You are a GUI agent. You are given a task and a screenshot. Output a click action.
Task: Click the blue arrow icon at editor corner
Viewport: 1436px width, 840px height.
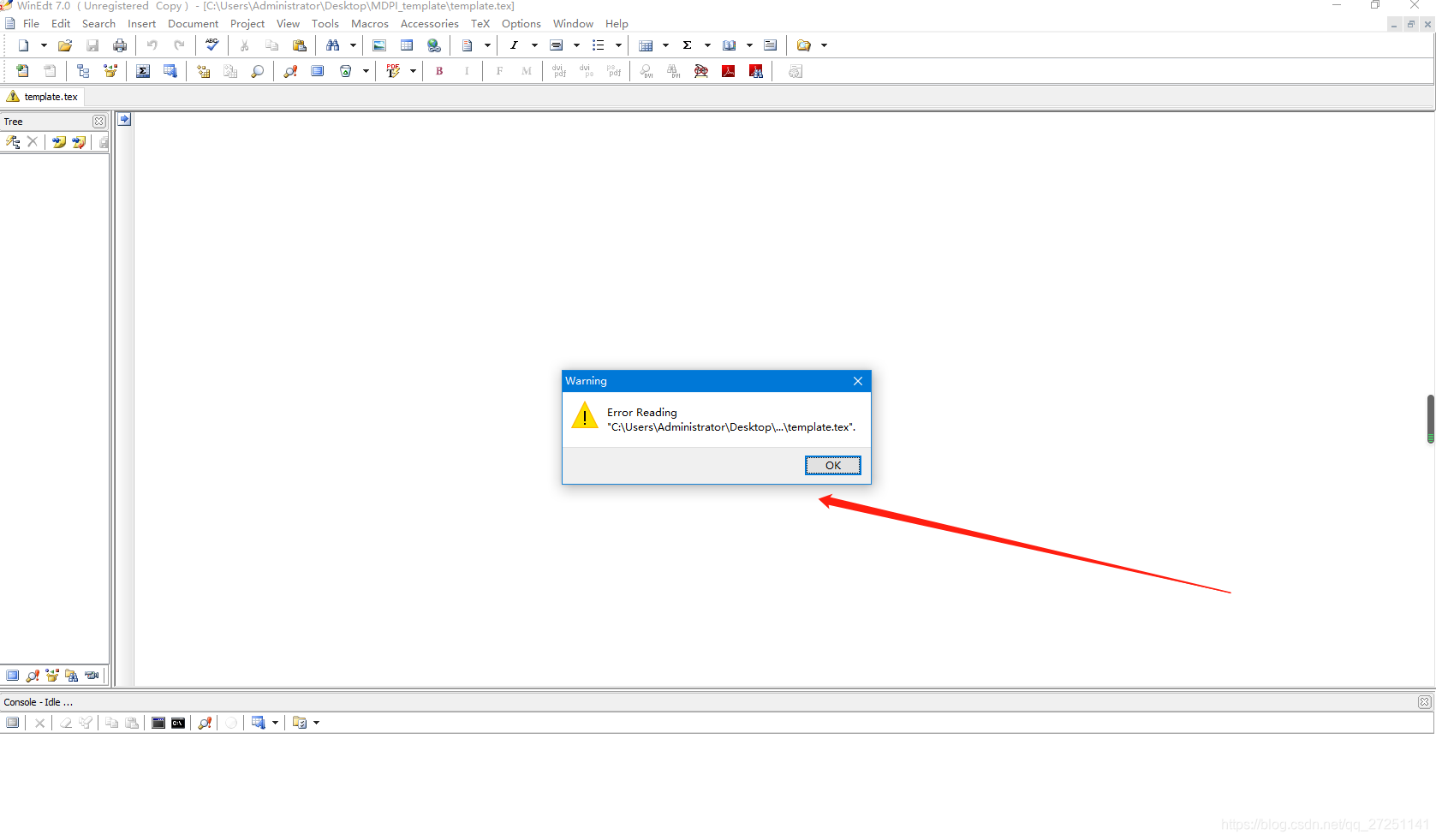(124, 120)
